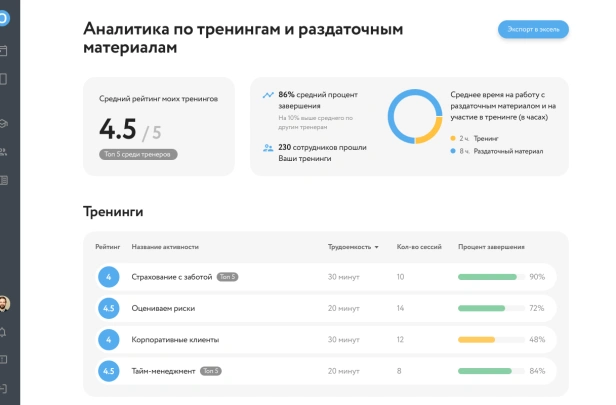Open the Страхование с заботой training row
This screenshot has height=405, width=616.
tap(326, 277)
